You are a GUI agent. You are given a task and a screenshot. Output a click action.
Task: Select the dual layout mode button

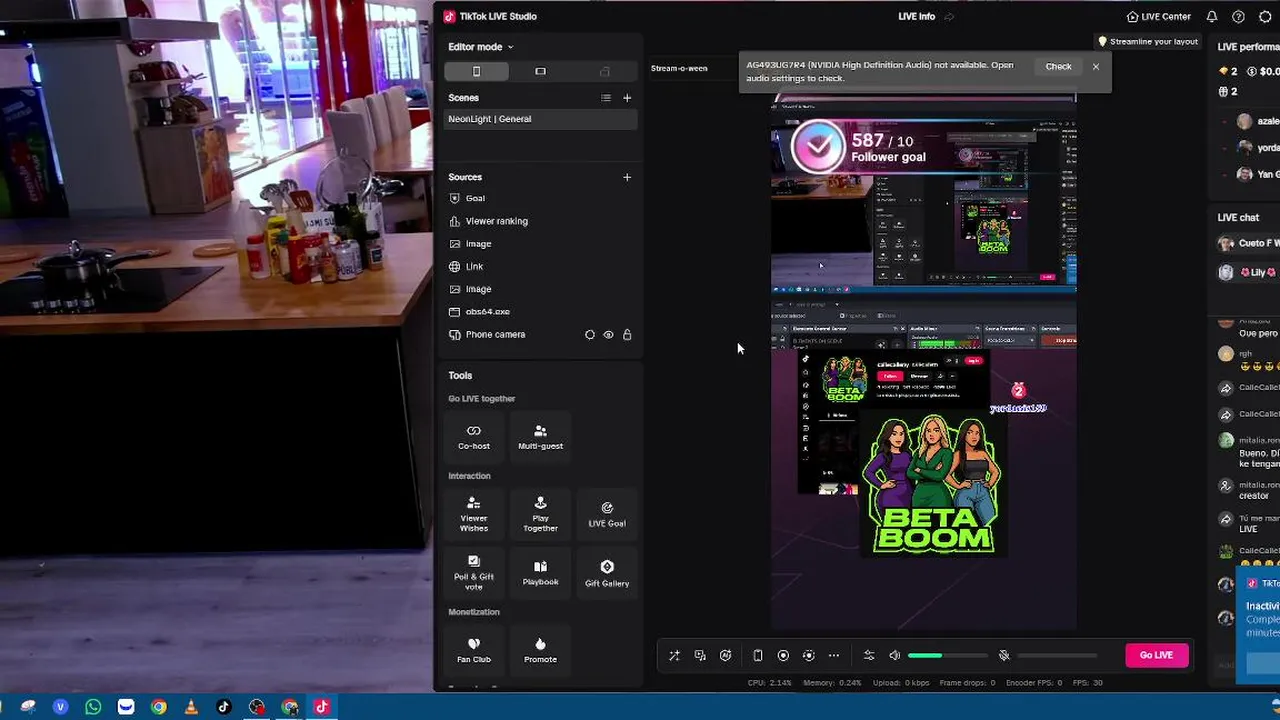[604, 71]
